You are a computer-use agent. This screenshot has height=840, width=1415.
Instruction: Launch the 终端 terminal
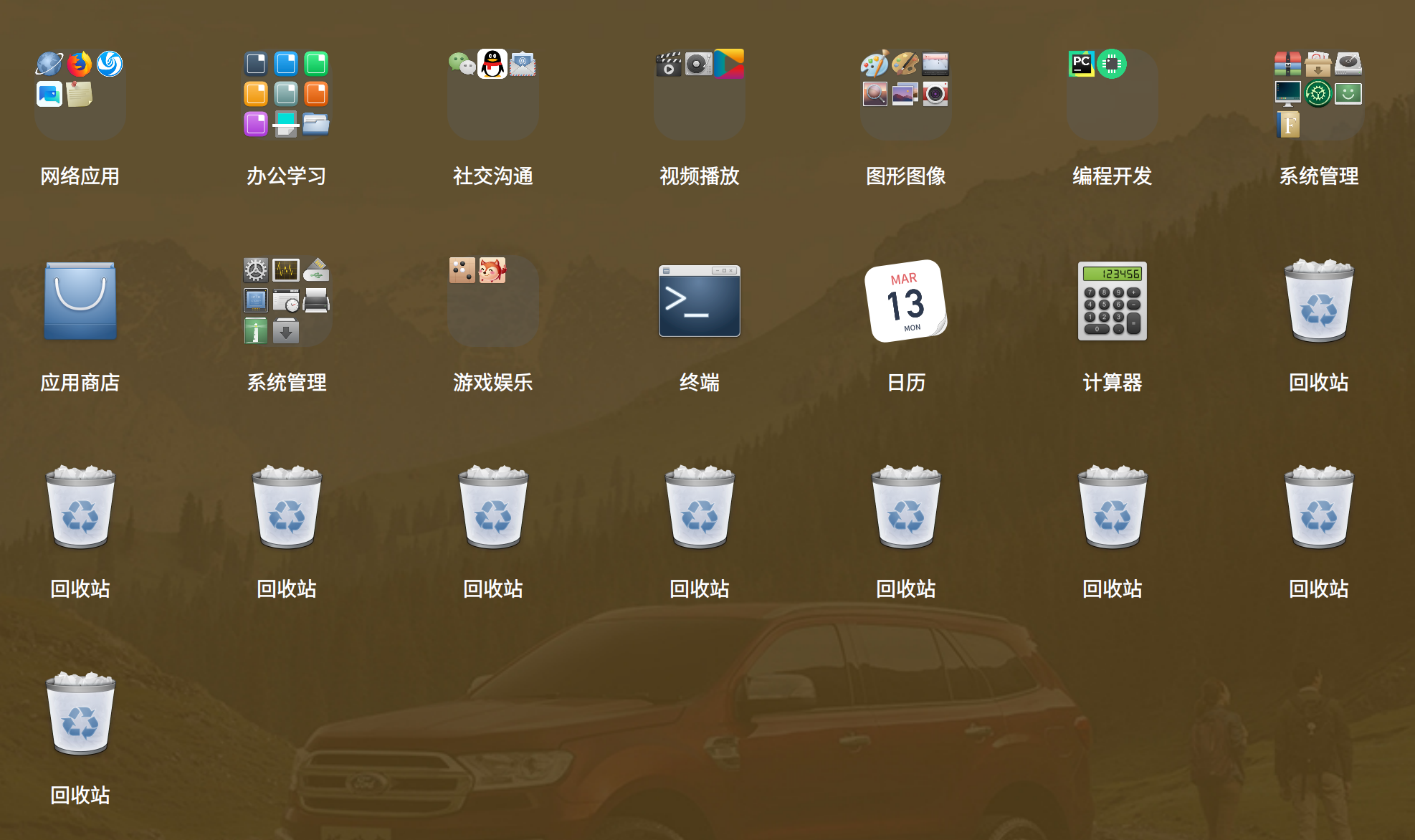coord(699,301)
